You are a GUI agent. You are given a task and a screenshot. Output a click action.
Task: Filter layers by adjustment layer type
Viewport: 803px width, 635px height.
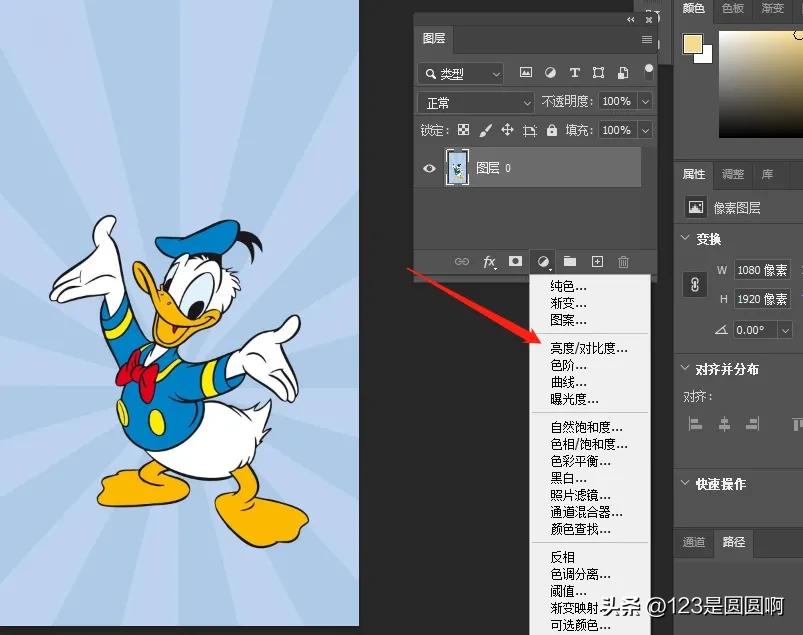pyautogui.click(x=550, y=73)
